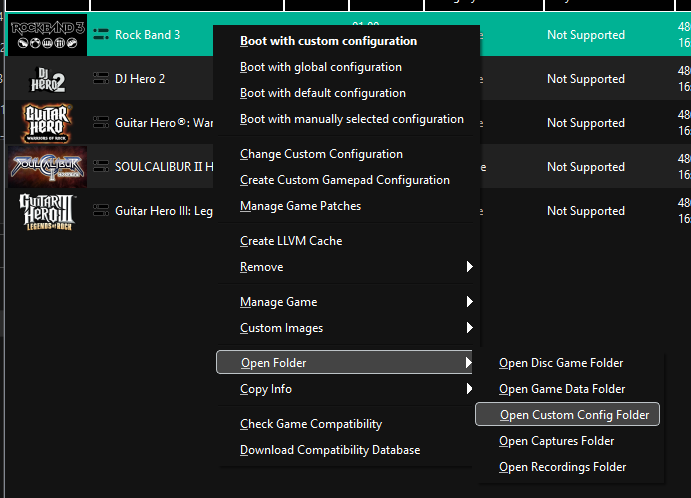Viewport: 691px width, 498px height.
Task: Expand the Manage Game submenu
Action: tap(344, 302)
